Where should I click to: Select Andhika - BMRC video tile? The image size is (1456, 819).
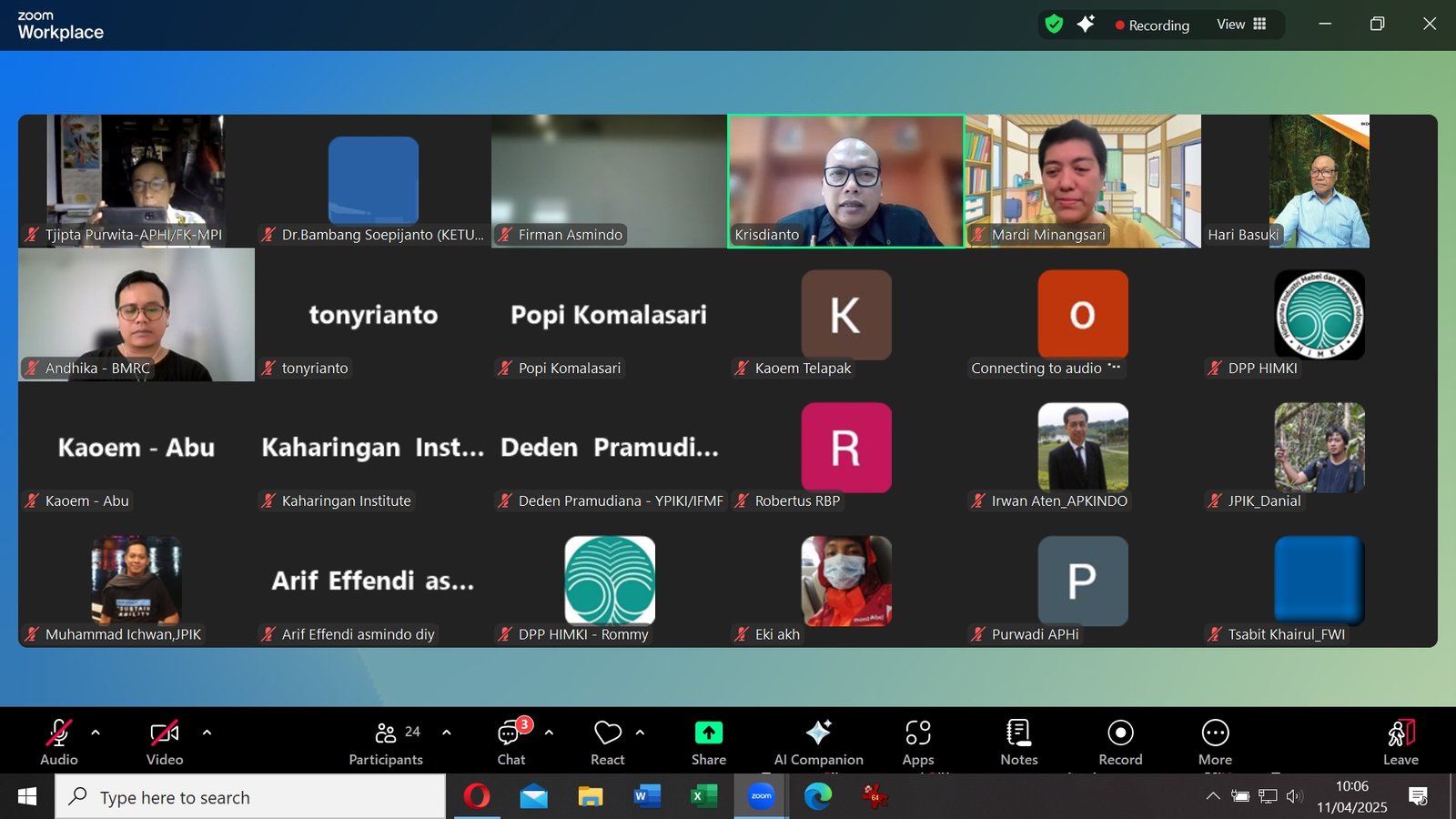tap(136, 315)
